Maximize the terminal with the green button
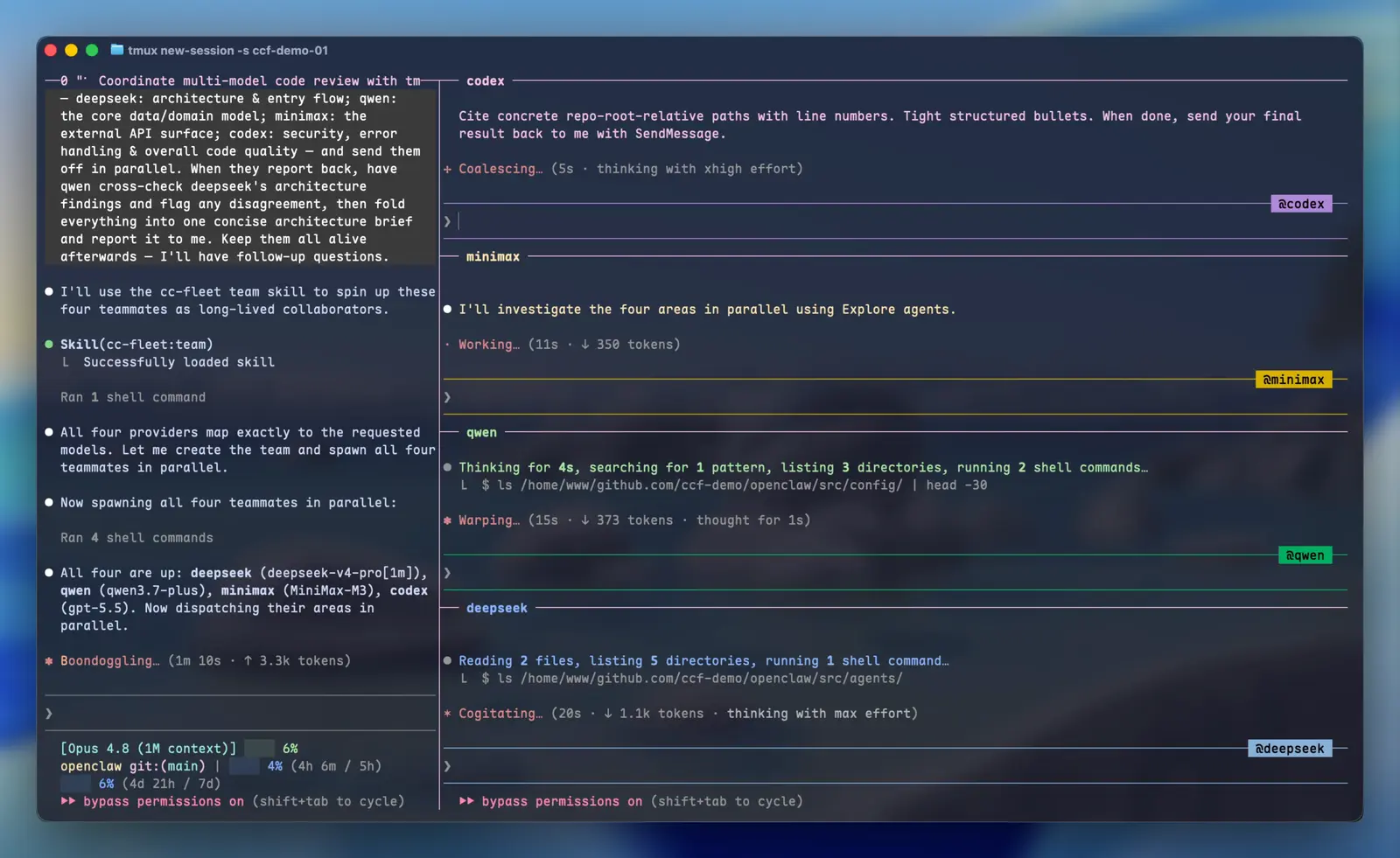The width and height of the screenshot is (1400, 858). (92, 51)
